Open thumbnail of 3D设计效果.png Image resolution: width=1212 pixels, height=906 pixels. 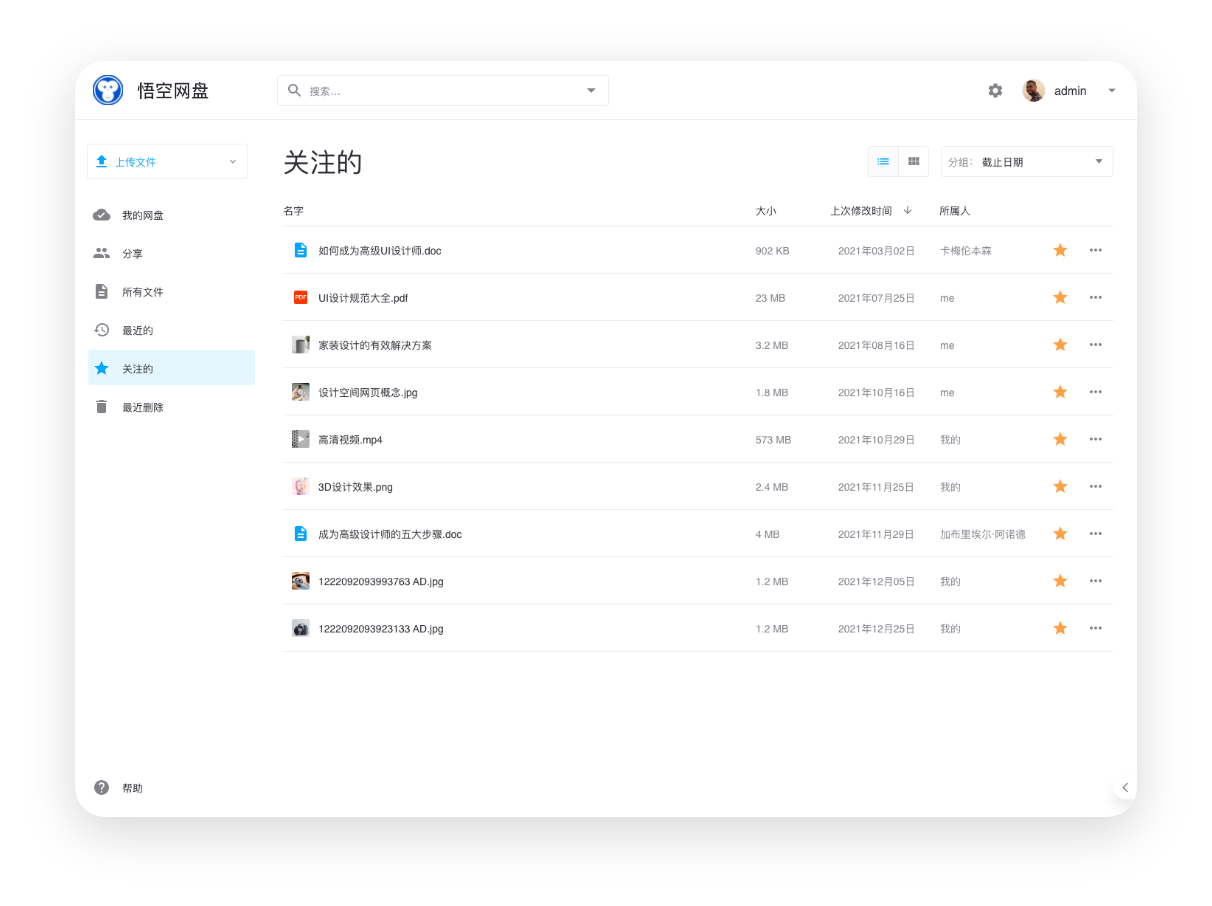(x=300, y=486)
